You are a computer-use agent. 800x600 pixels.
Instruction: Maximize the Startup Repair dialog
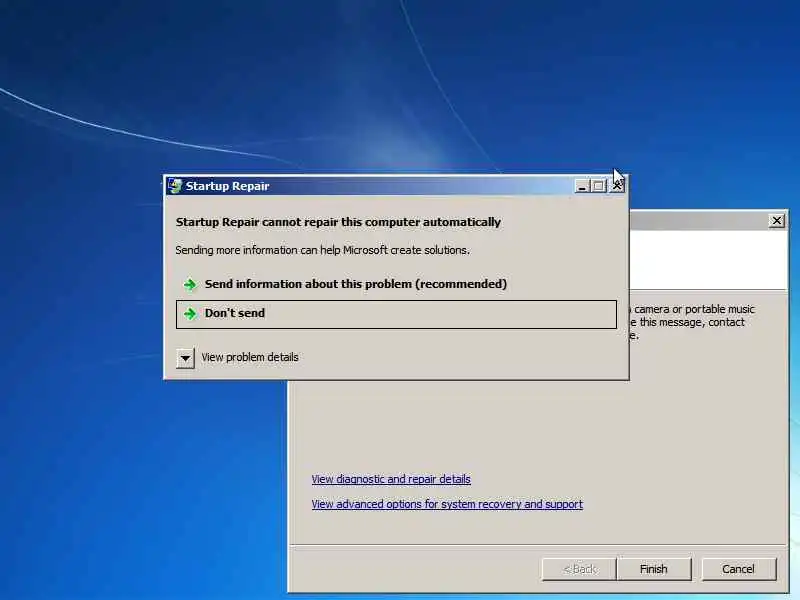tap(599, 186)
